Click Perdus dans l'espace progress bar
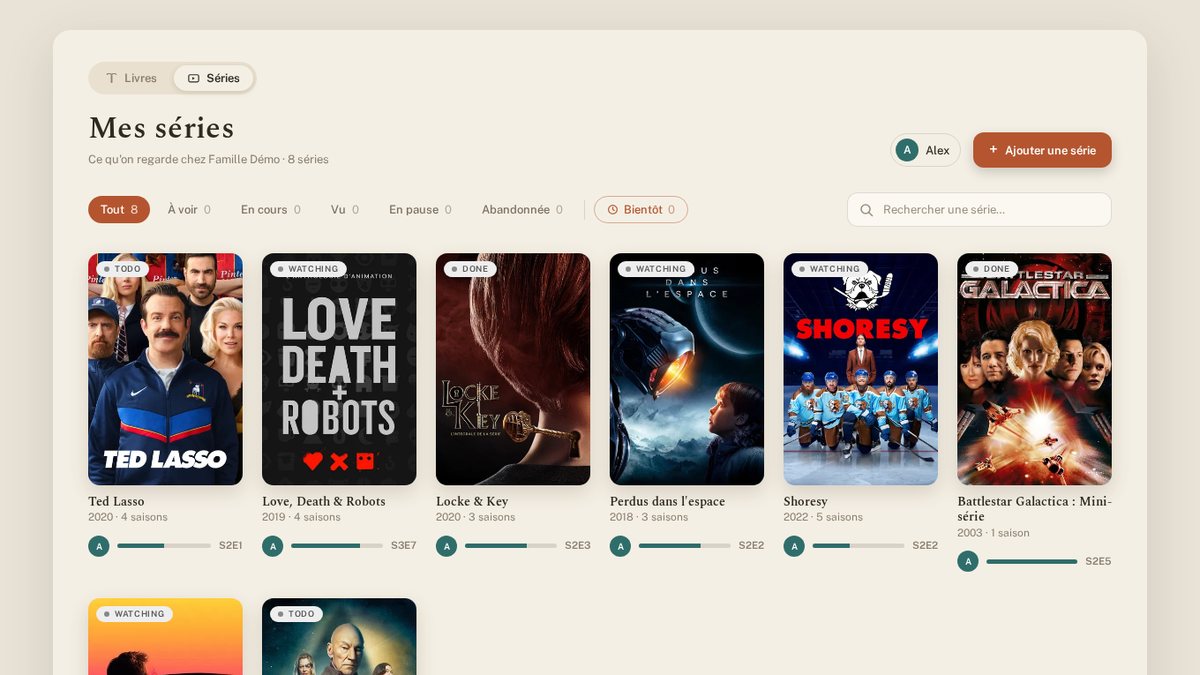 tap(685, 546)
